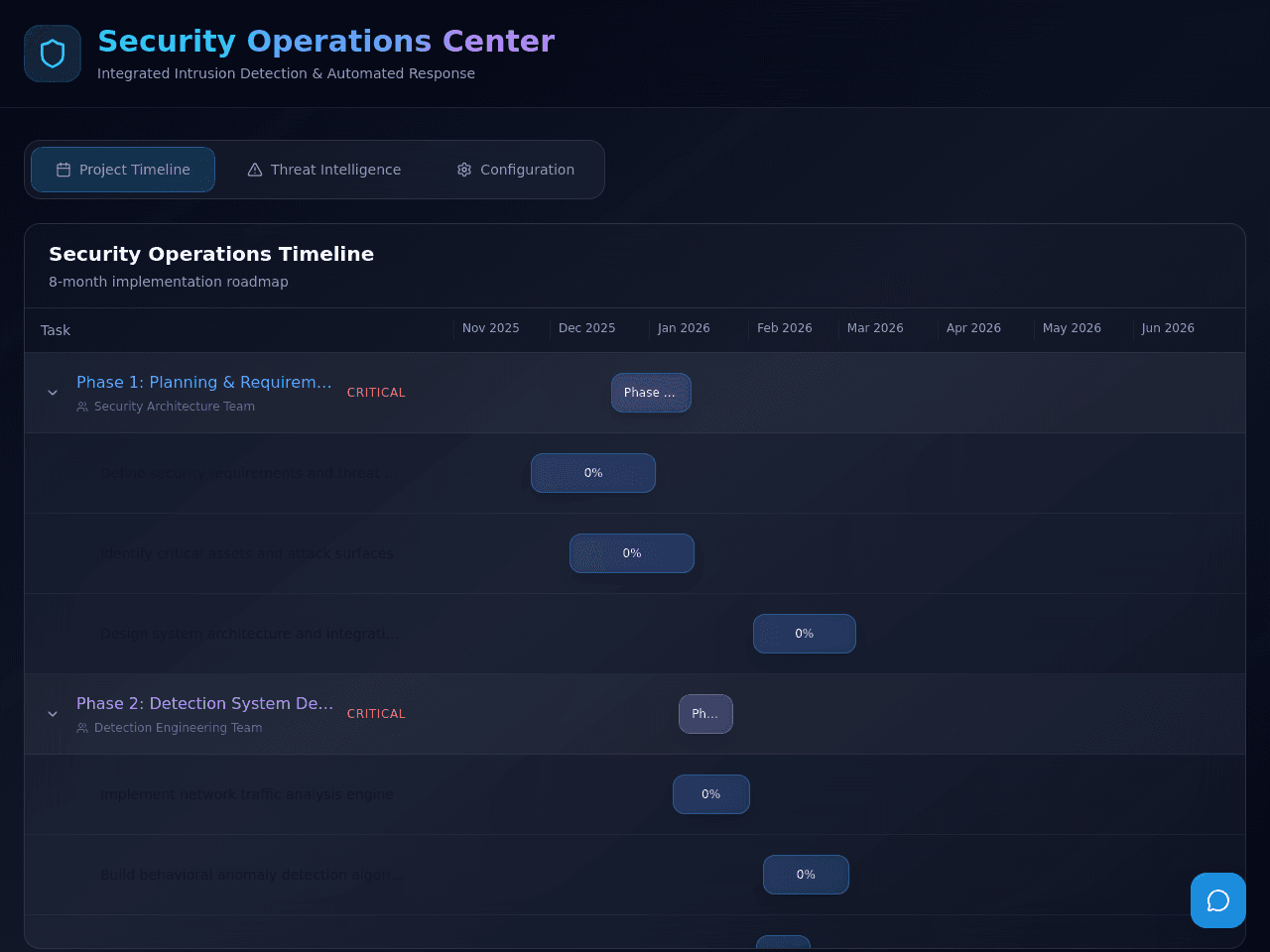The height and width of the screenshot is (952, 1270).
Task: Click the 0% bar for Implement network traffic analysis
Action: click(x=711, y=794)
